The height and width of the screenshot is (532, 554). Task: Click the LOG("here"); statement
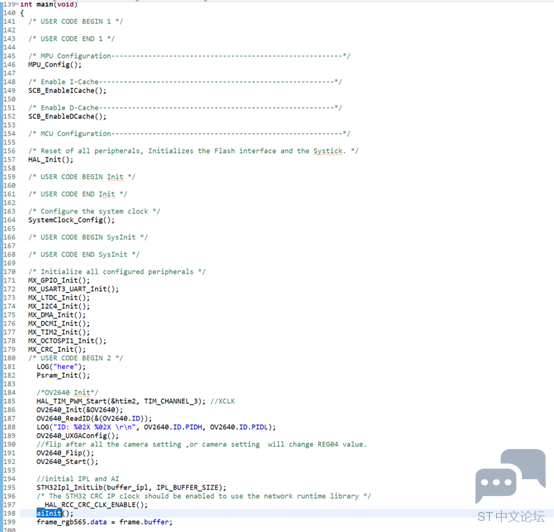(x=61, y=367)
